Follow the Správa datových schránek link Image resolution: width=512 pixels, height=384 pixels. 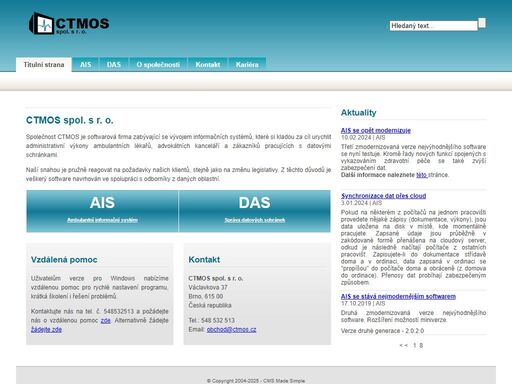255,220
